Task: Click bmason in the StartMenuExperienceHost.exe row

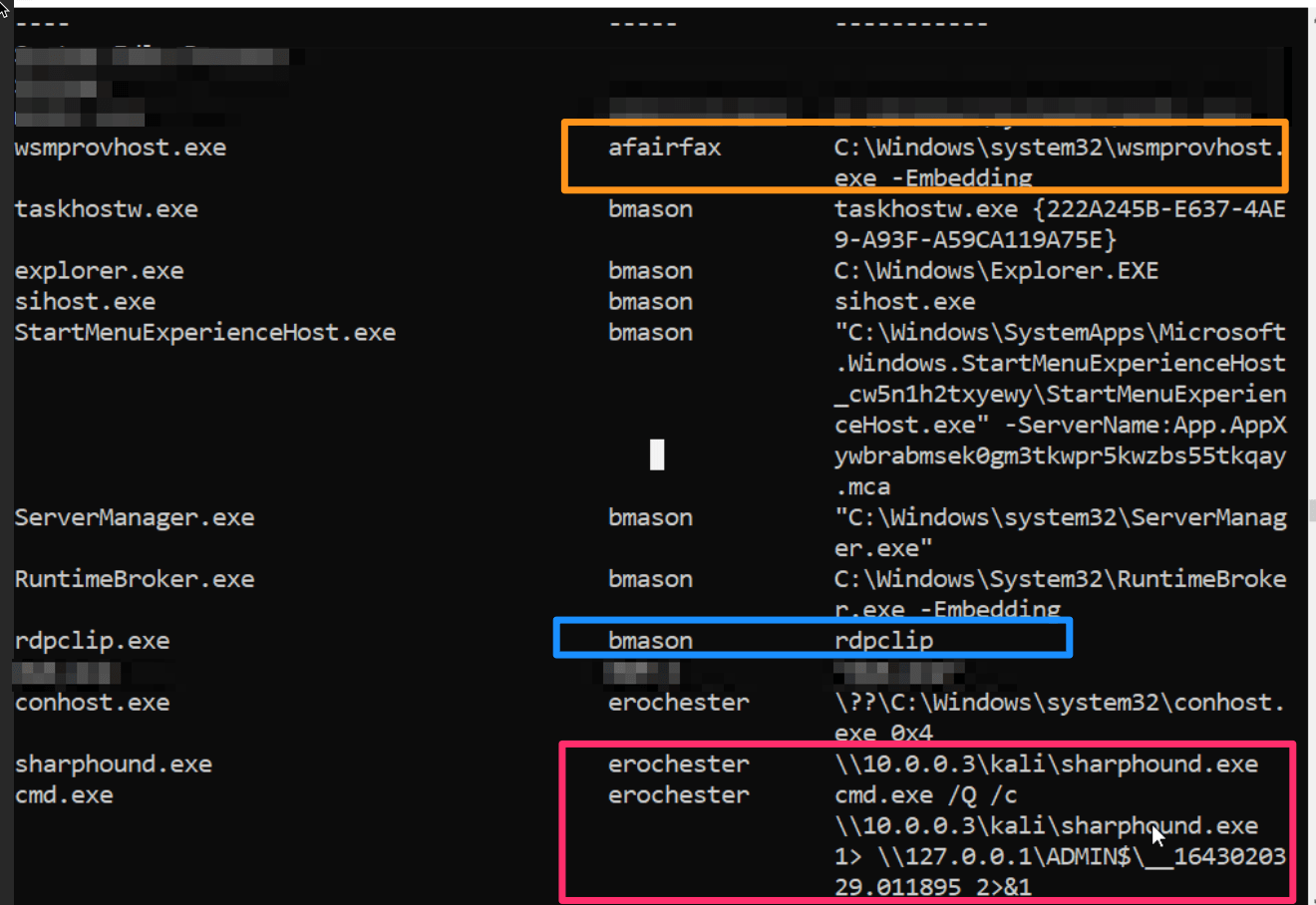Action: 651,333
